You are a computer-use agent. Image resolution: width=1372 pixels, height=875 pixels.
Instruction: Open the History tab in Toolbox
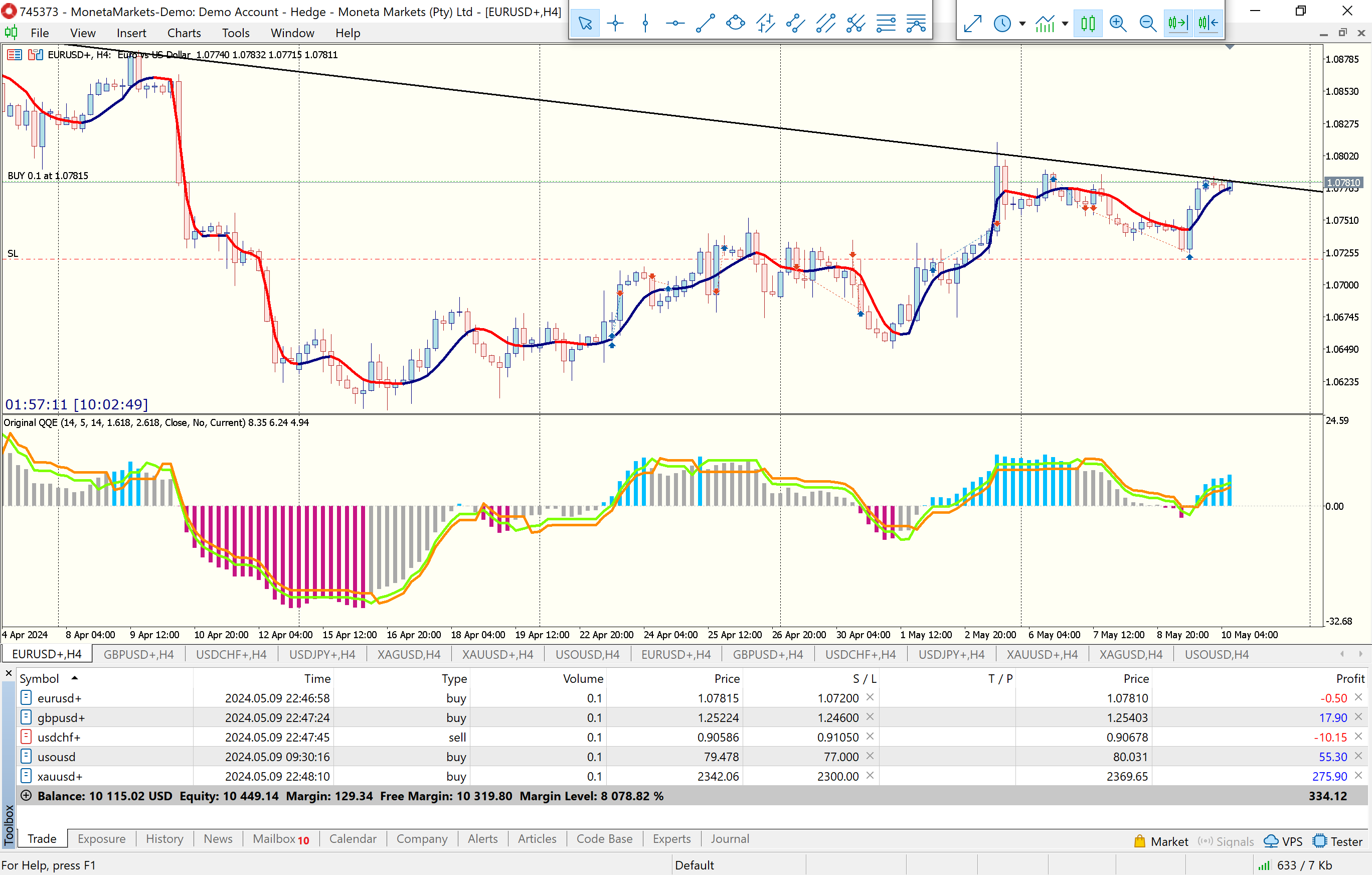pyautogui.click(x=164, y=838)
